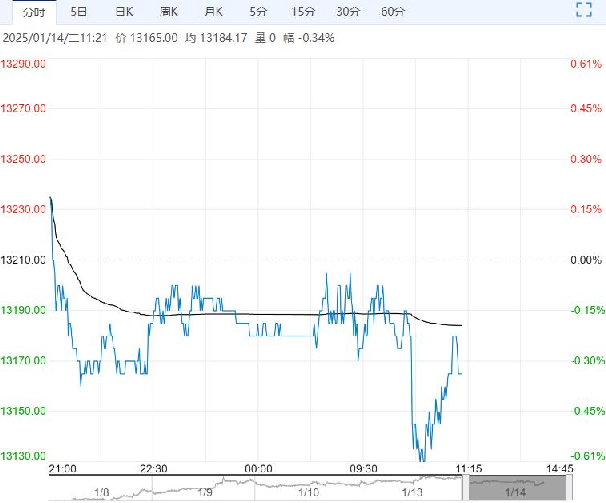The width and height of the screenshot is (606, 503).
Task: Click the right handle of range selector
Action: tap(569, 488)
